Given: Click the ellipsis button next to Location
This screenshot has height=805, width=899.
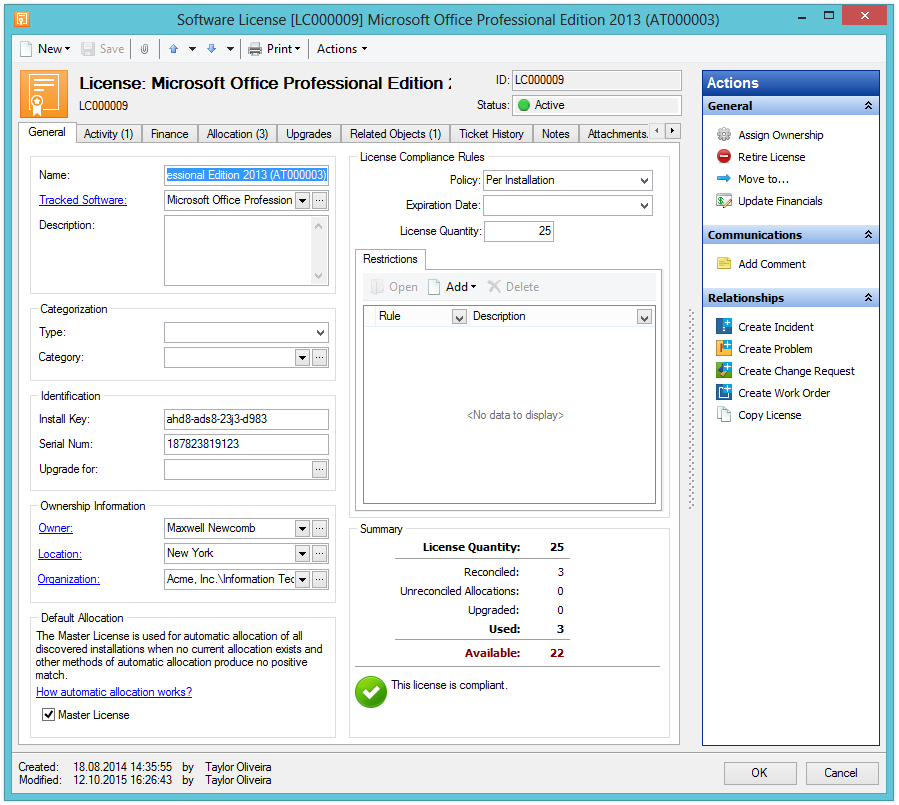Looking at the screenshot, I should pos(320,554).
